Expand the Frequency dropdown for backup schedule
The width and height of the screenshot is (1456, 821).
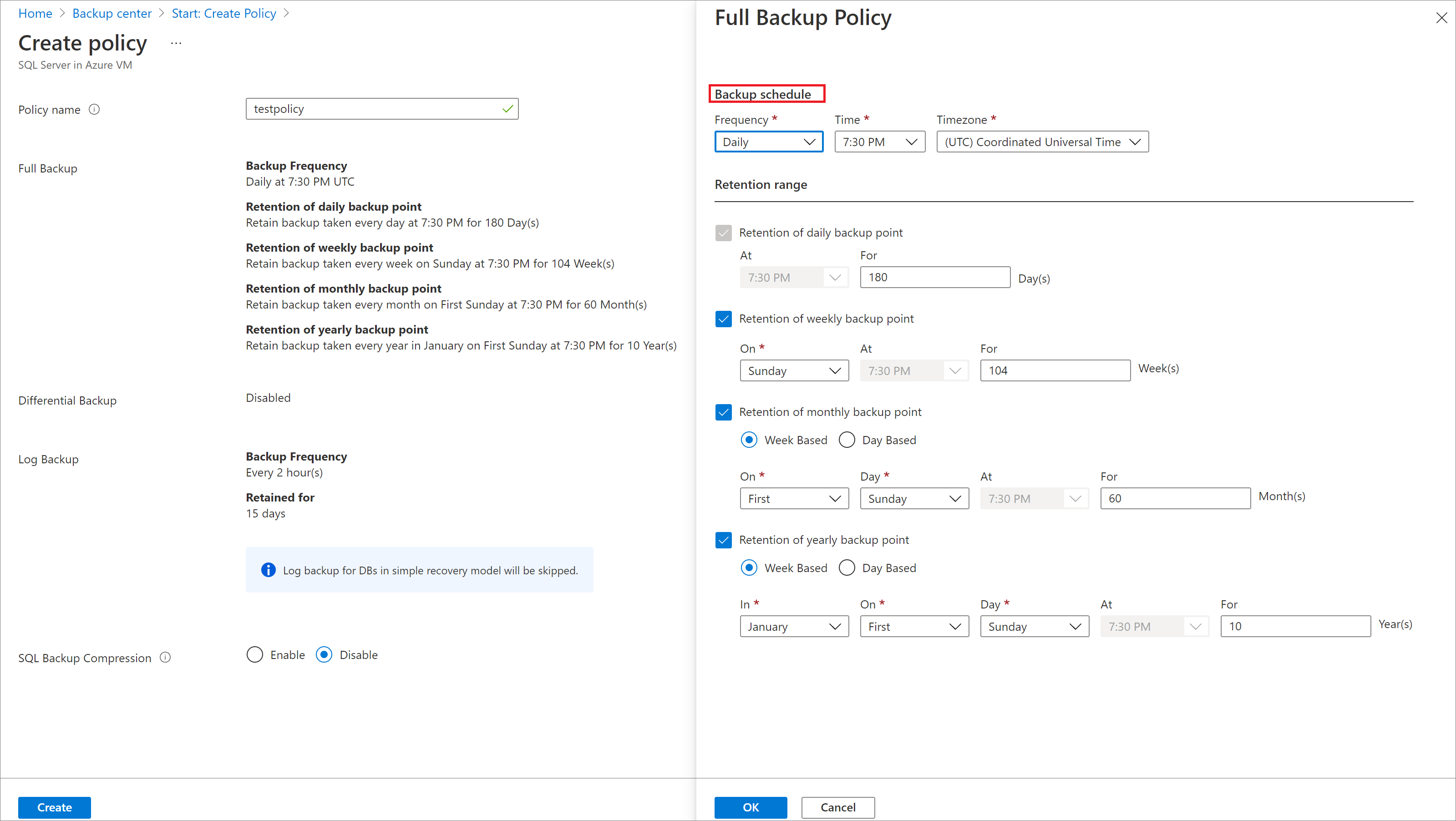pos(766,141)
